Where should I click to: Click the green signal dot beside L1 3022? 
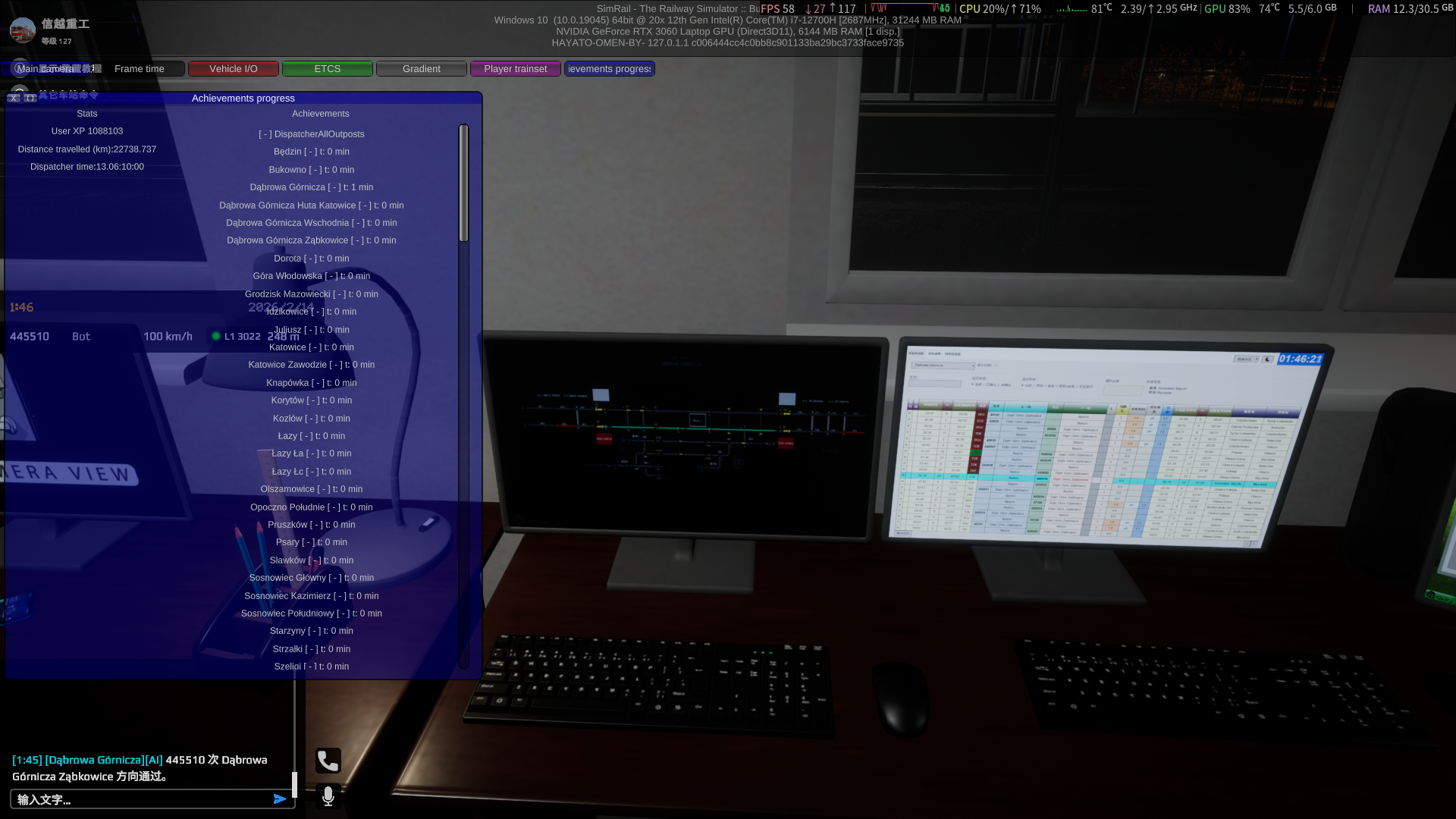pos(216,336)
